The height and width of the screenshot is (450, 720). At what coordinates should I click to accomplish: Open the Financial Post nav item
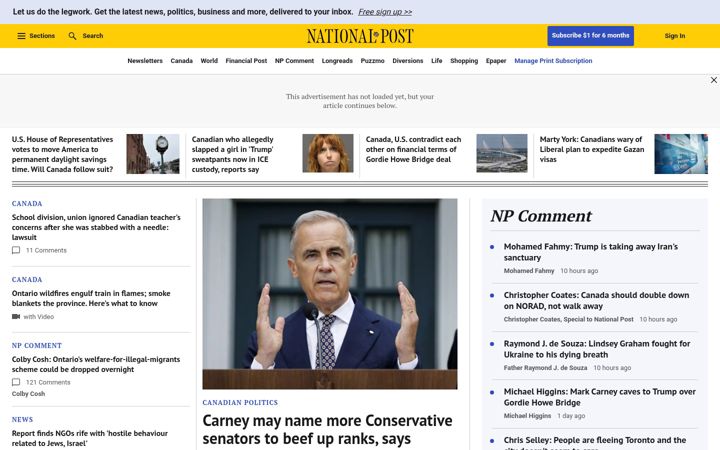click(246, 61)
